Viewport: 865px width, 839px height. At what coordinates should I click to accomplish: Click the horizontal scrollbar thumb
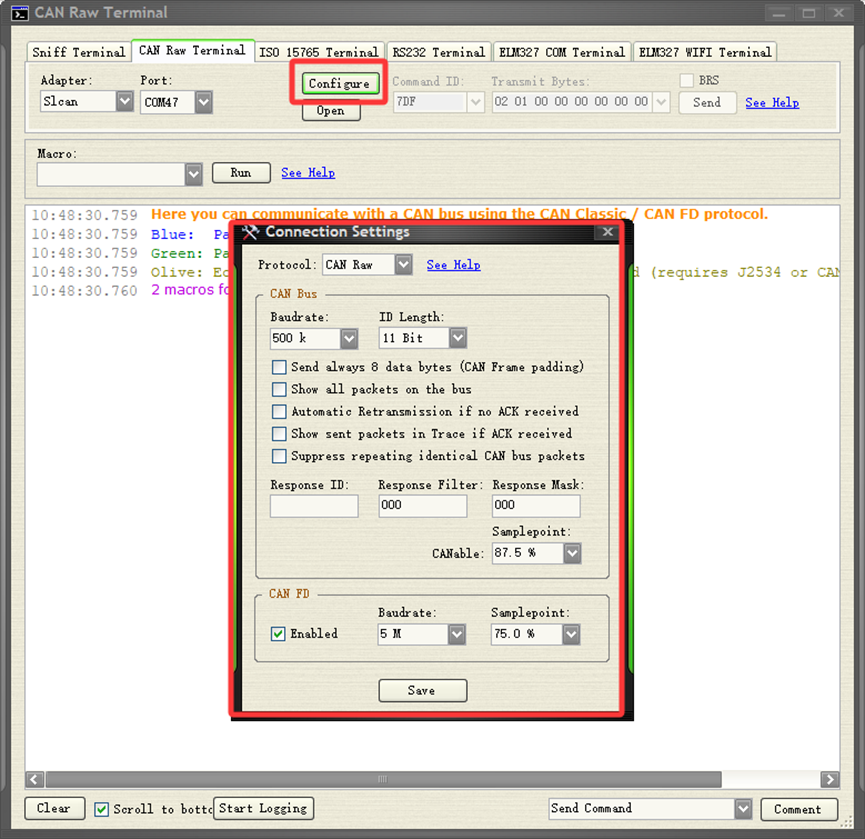click(x=383, y=779)
